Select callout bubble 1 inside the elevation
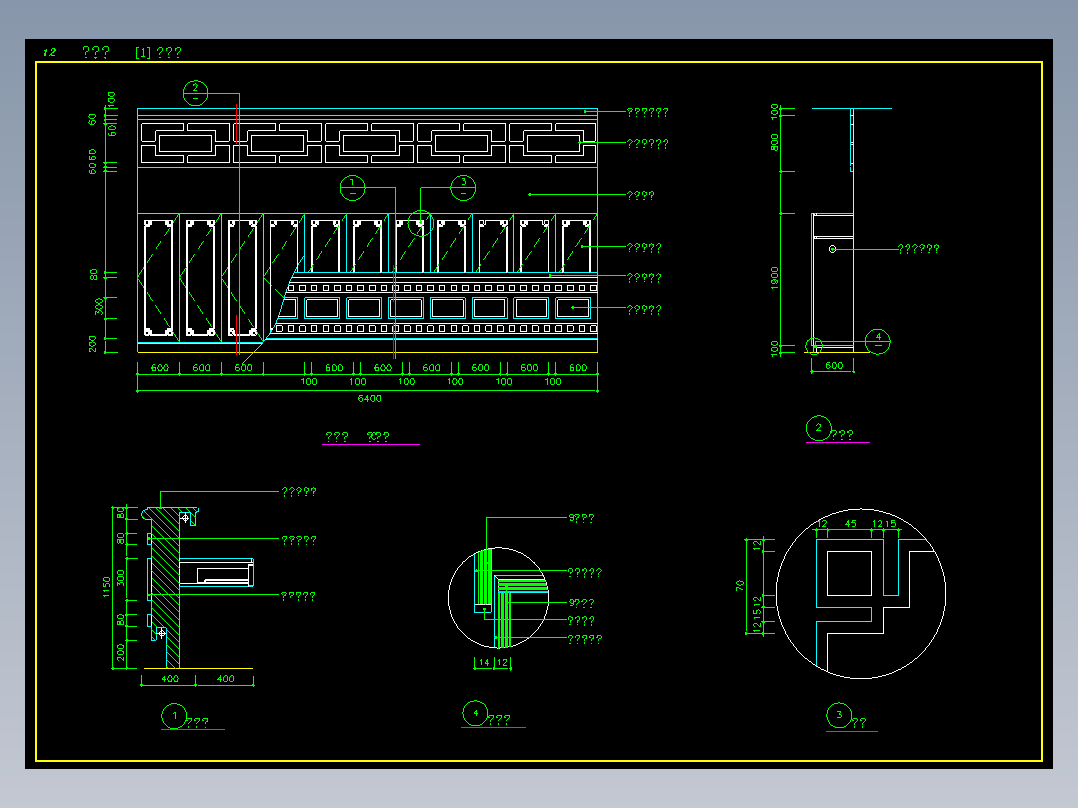Viewport: 1078px width, 808px height. pyautogui.click(x=353, y=188)
